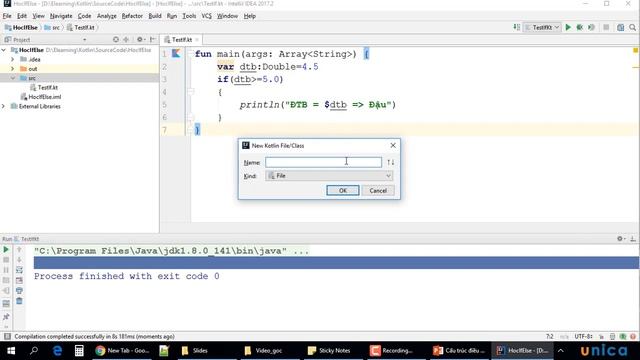Open the Build menu
Image resolution: width=640 pixels, height=360 pixels.
tap(155, 16)
